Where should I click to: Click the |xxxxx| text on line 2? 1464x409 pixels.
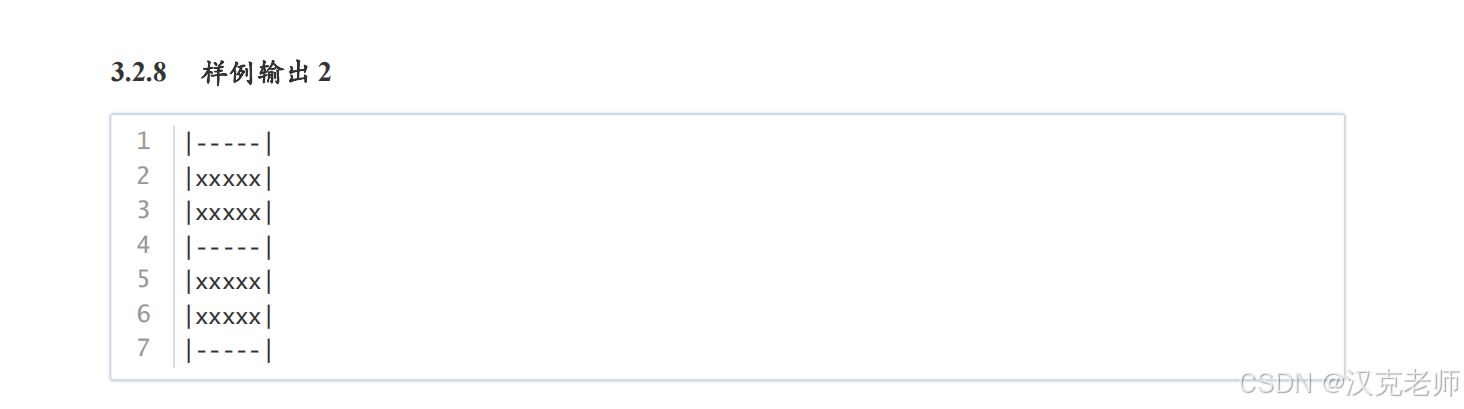(x=229, y=178)
